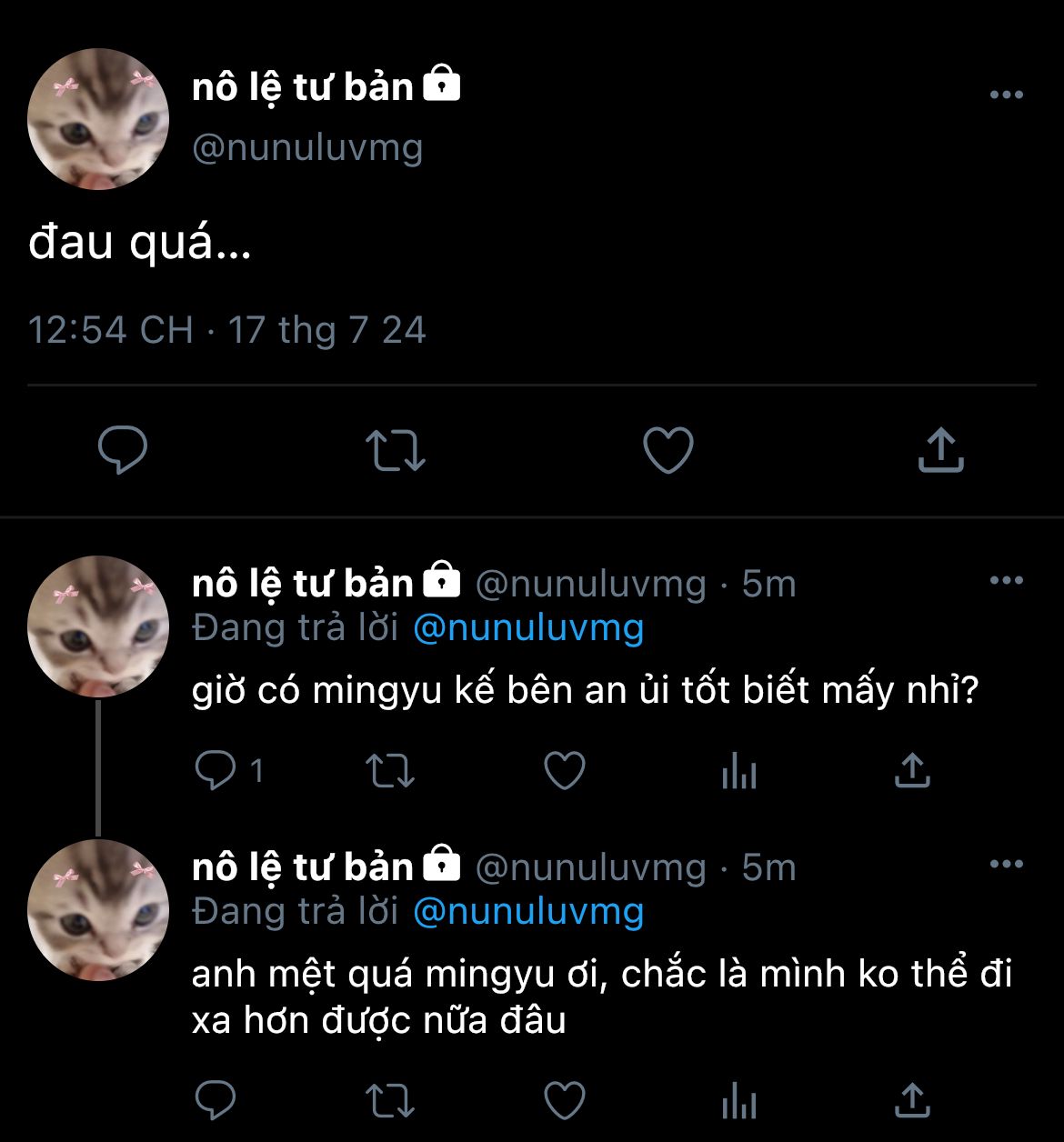View analytics for the "giờ có mingyu" reply
Viewport: 1064px width, 1142px height.
[x=738, y=773]
